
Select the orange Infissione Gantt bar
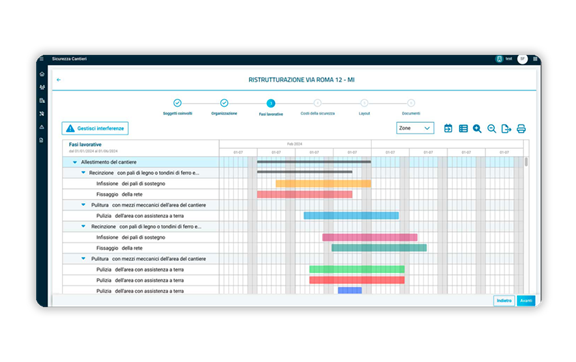pos(323,183)
